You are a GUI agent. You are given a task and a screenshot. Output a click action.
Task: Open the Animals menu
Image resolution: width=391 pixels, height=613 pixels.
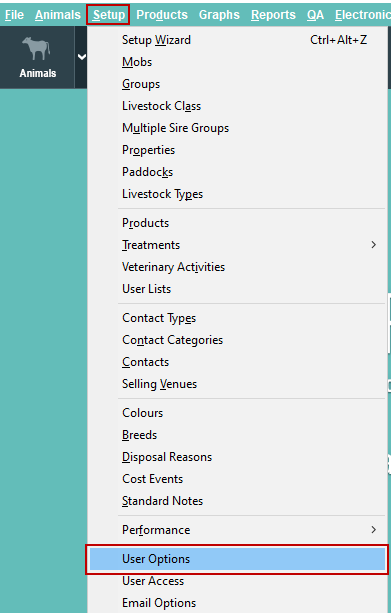(x=58, y=15)
